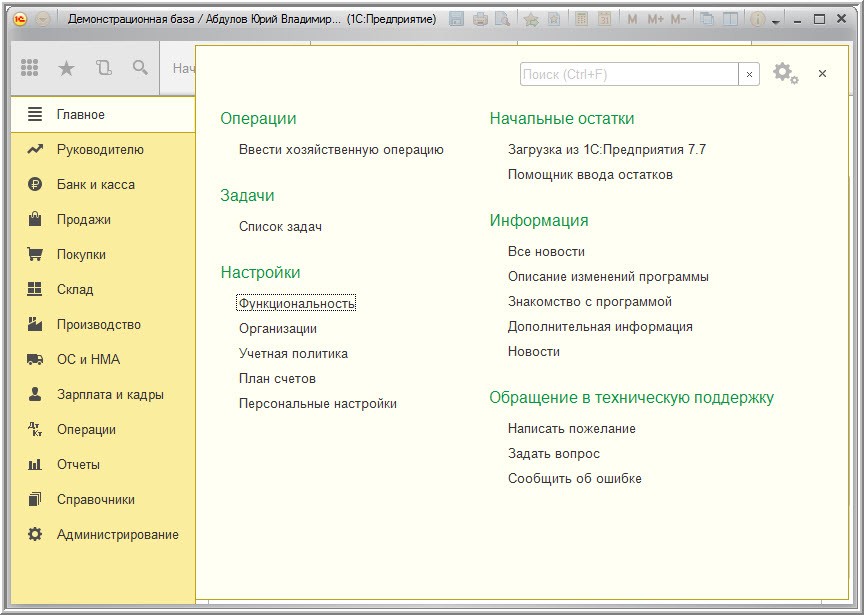
Task: Click the magnifier search icon
Action: (x=140, y=68)
